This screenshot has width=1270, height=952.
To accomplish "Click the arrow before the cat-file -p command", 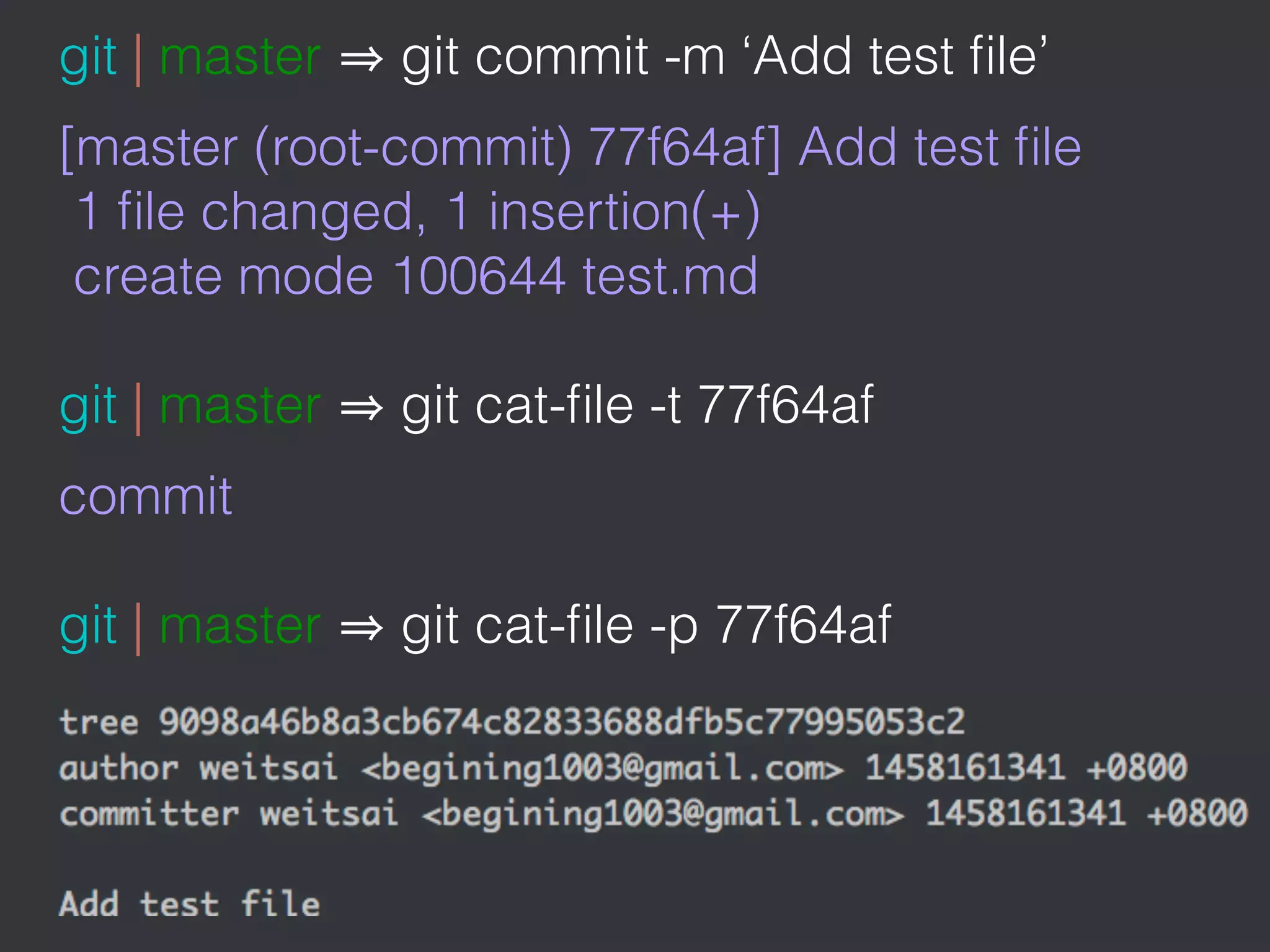I will (x=362, y=628).
